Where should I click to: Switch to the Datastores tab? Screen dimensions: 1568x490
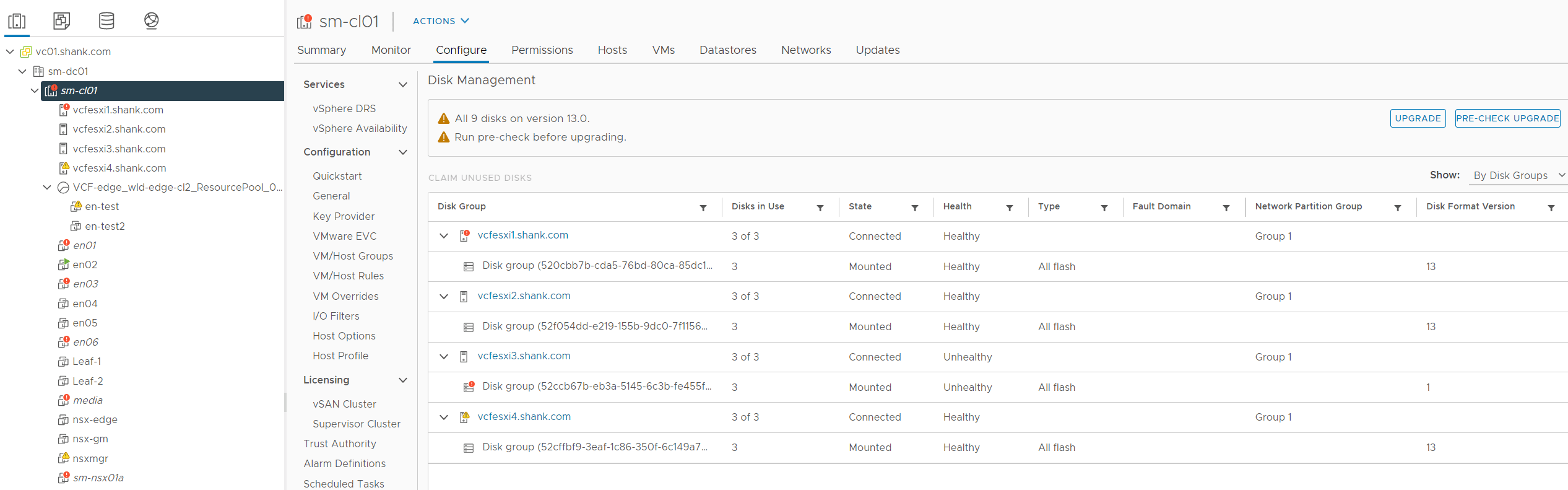tap(728, 50)
